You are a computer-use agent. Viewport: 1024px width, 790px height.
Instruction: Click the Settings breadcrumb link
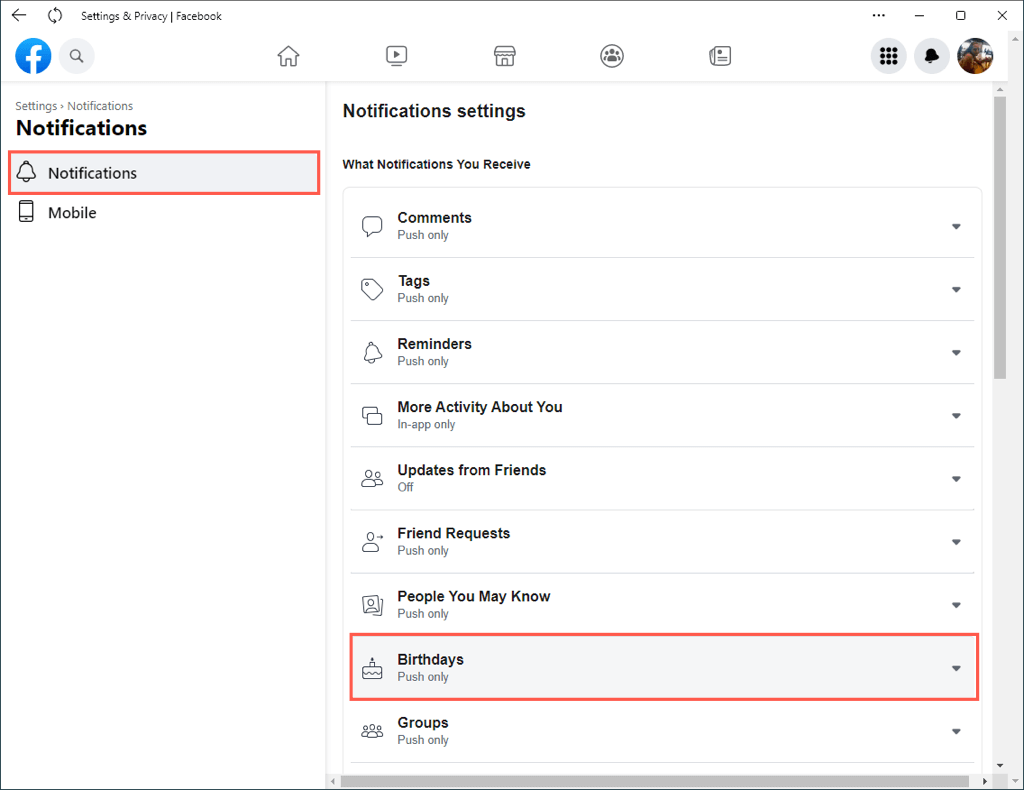[x=35, y=106]
